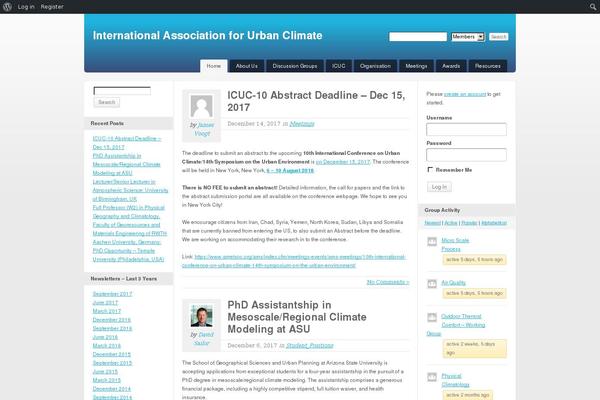Open the June 2016 newsletter
This screenshot has width=600, height=400.
click(x=105, y=337)
